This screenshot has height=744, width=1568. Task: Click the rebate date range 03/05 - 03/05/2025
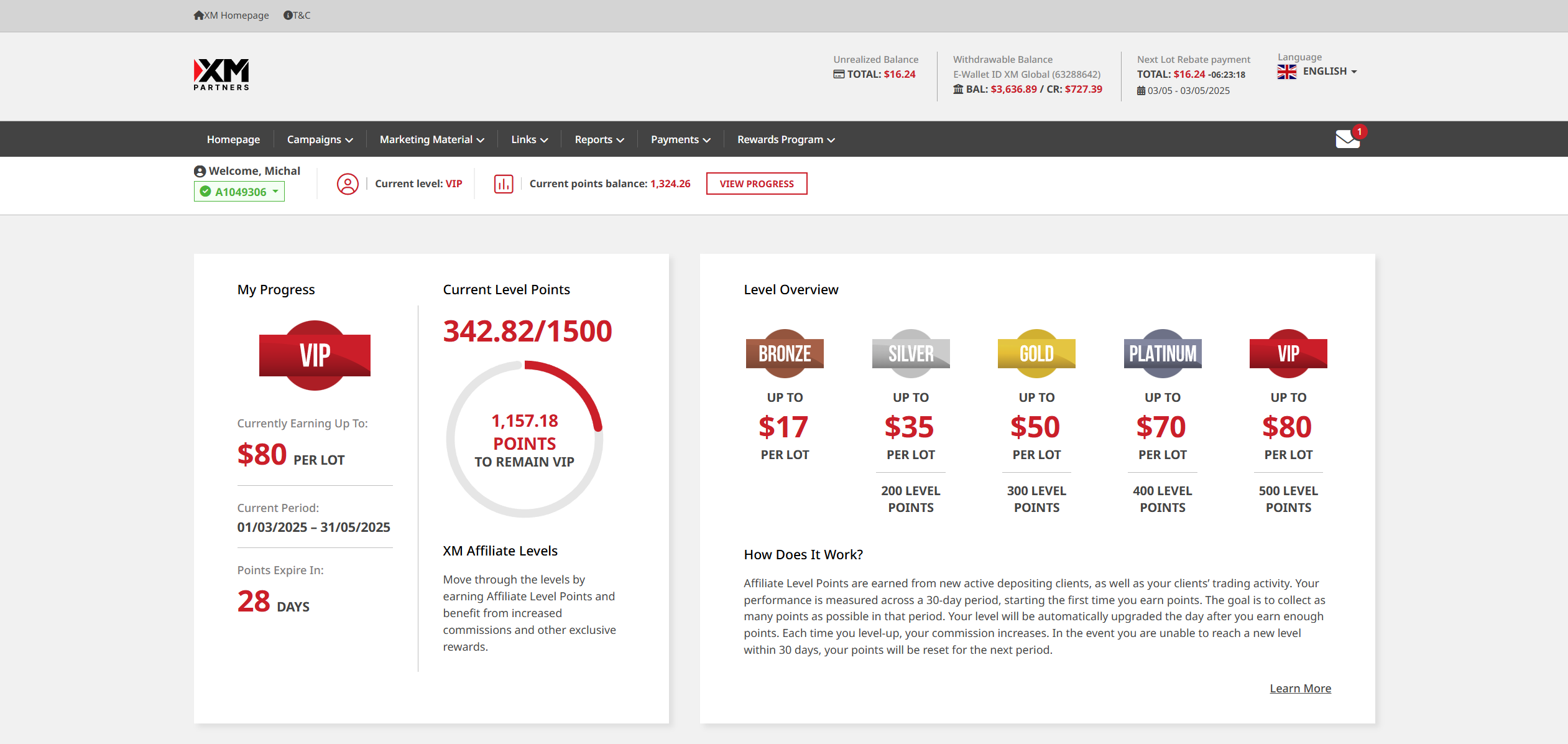click(x=1188, y=90)
